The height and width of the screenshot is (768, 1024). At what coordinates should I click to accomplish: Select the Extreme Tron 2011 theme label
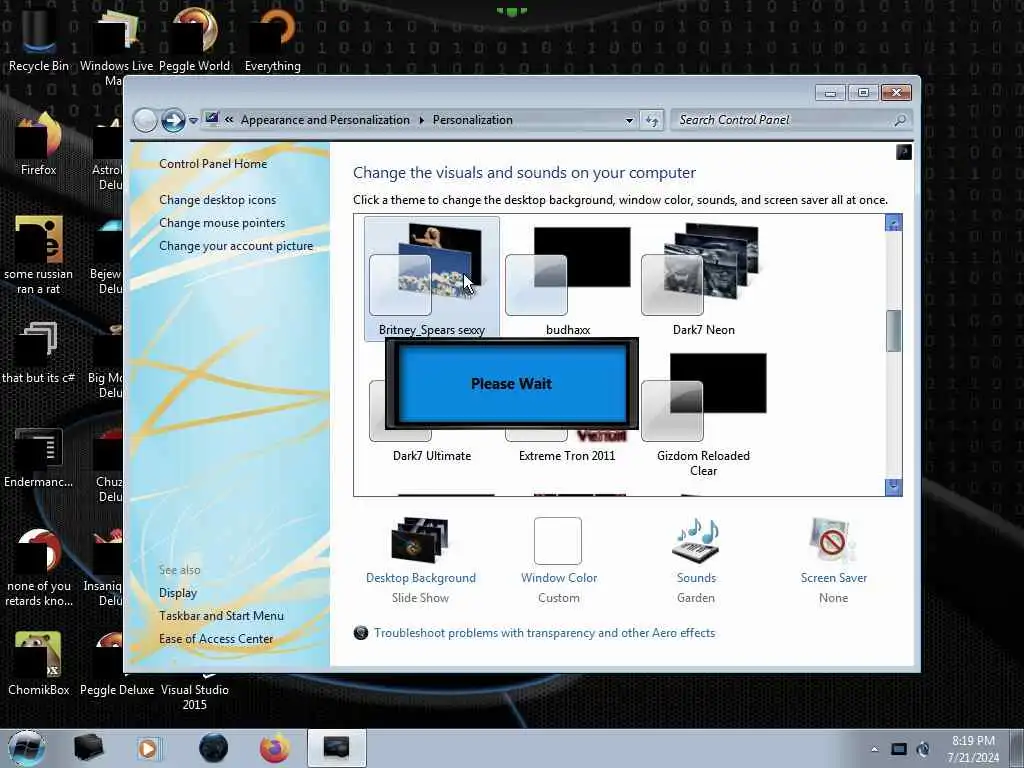click(567, 456)
